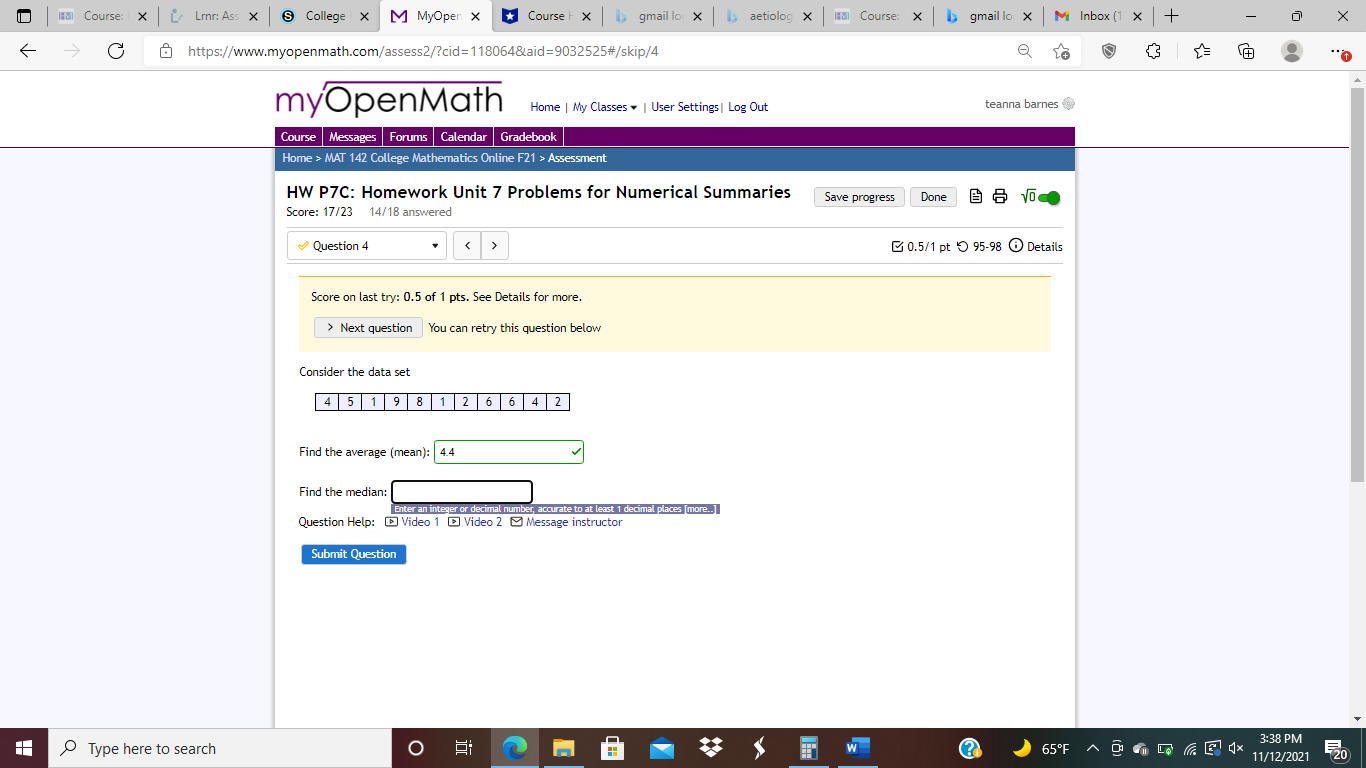Submit the question

[354, 554]
